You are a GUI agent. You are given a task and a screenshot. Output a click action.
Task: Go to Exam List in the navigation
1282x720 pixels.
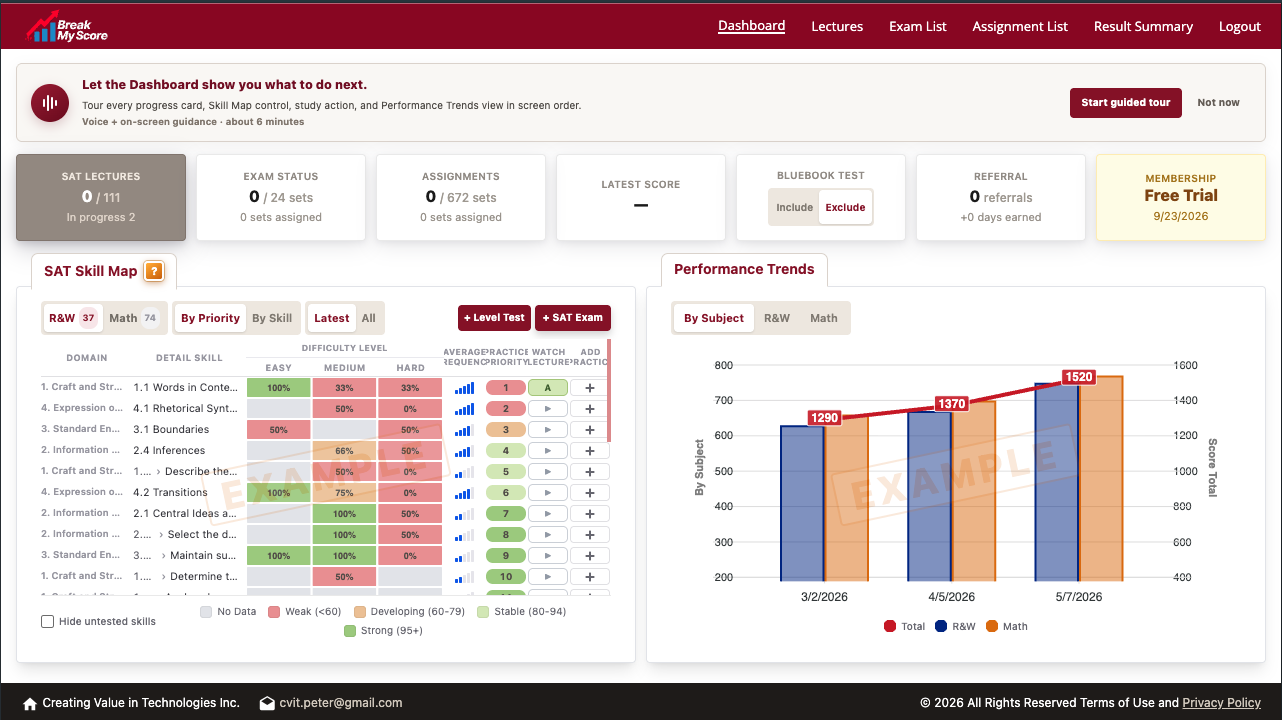click(x=918, y=27)
